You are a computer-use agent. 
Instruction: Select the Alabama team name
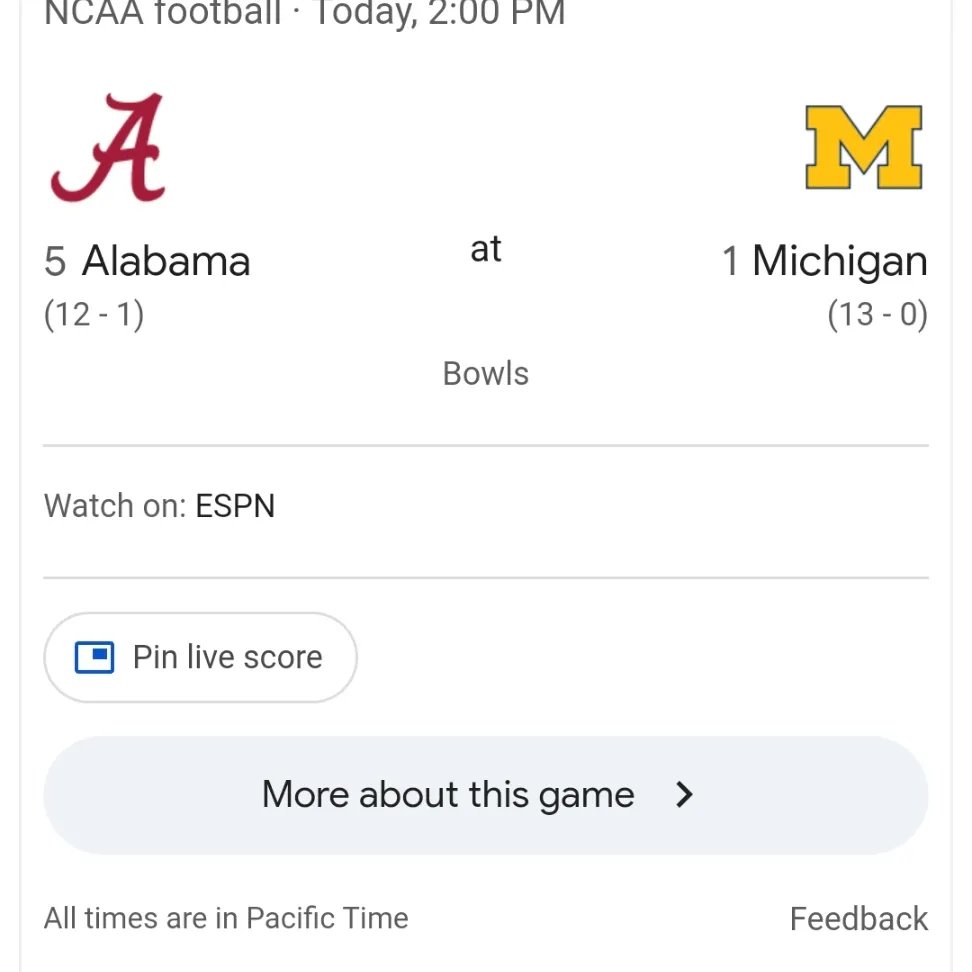(x=166, y=262)
